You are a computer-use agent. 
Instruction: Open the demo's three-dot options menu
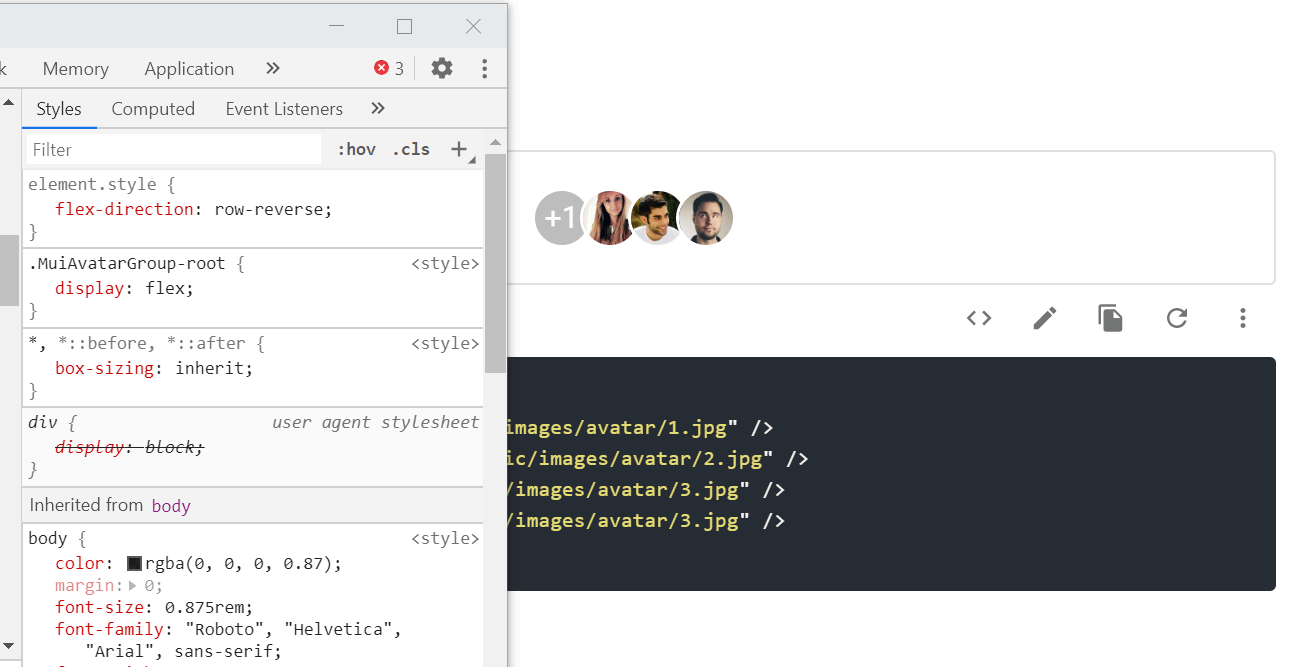(1243, 318)
